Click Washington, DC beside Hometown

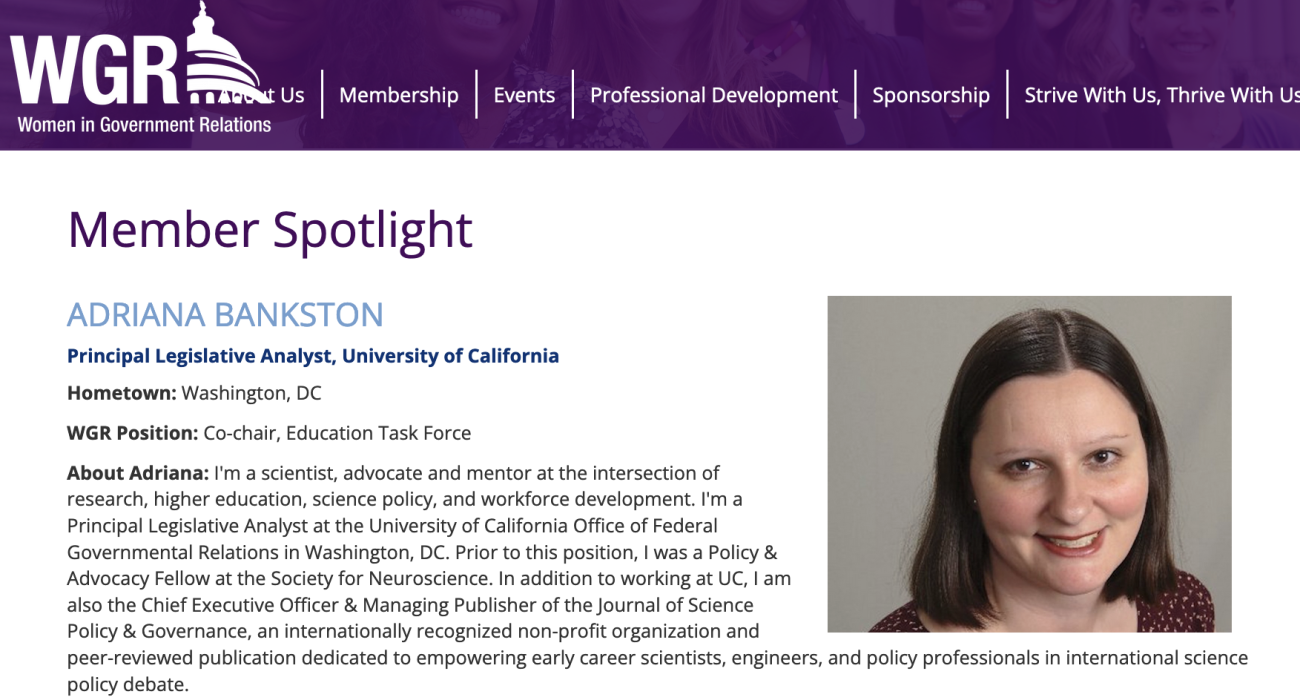pos(251,393)
